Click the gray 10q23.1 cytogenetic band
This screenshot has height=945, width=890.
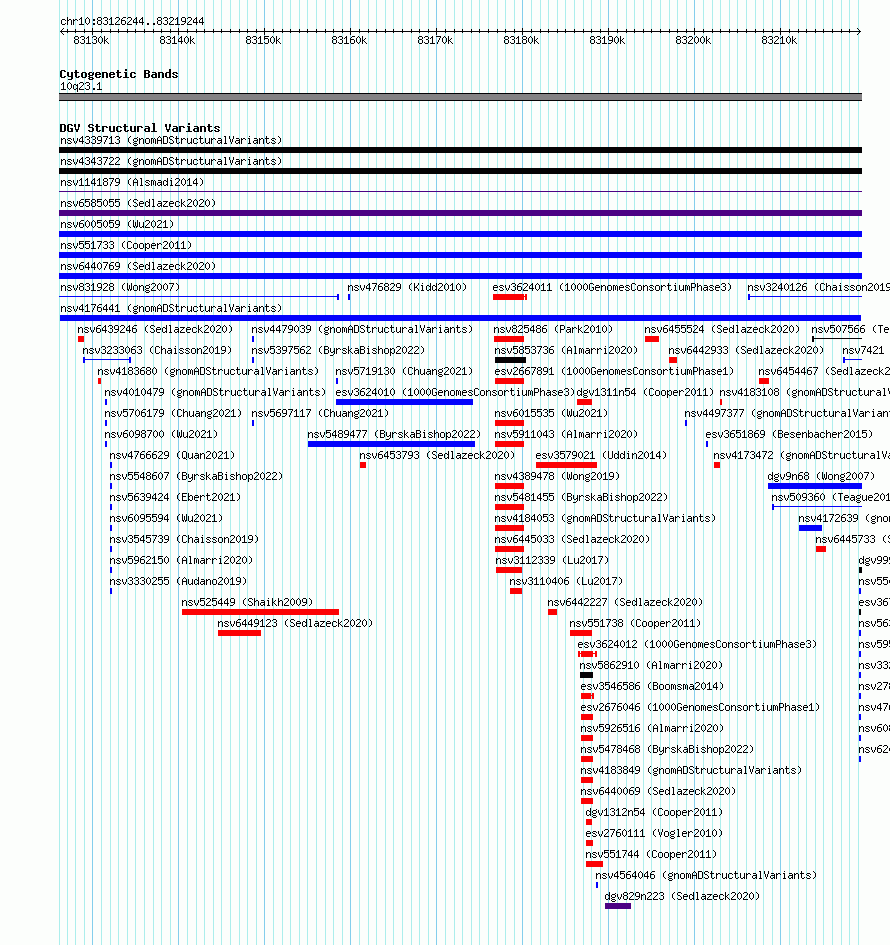pos(460,97)
